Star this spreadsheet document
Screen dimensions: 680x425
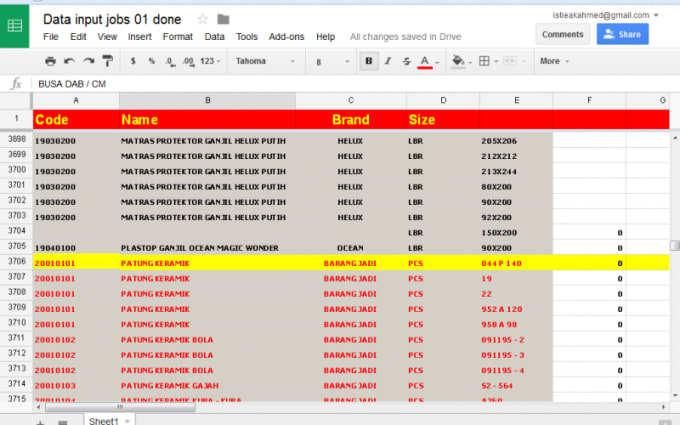(203, 19)
